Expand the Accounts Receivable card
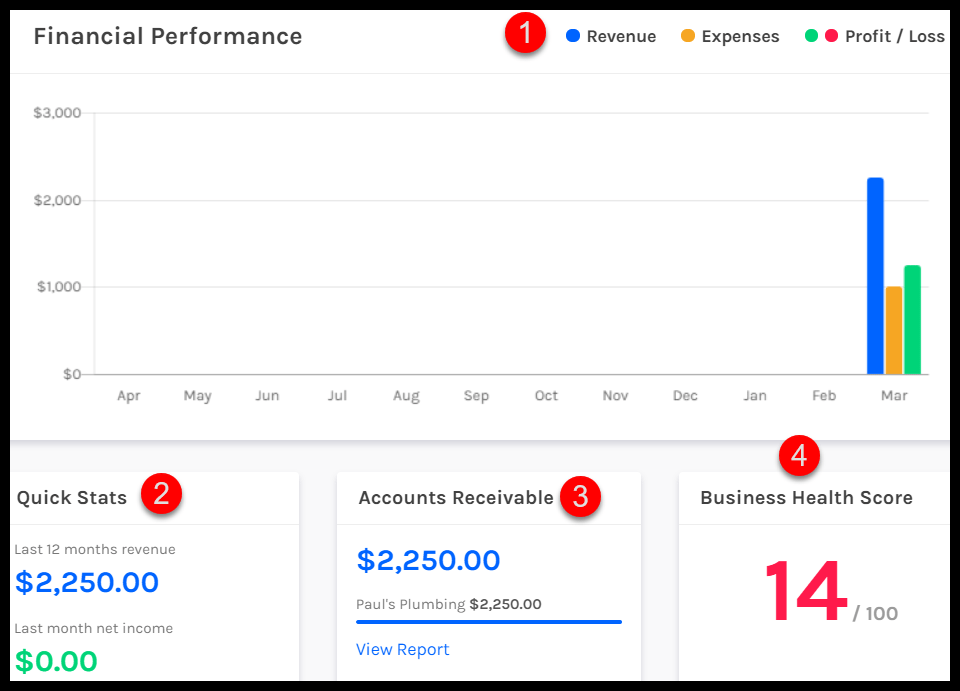 tap(455, 497)
